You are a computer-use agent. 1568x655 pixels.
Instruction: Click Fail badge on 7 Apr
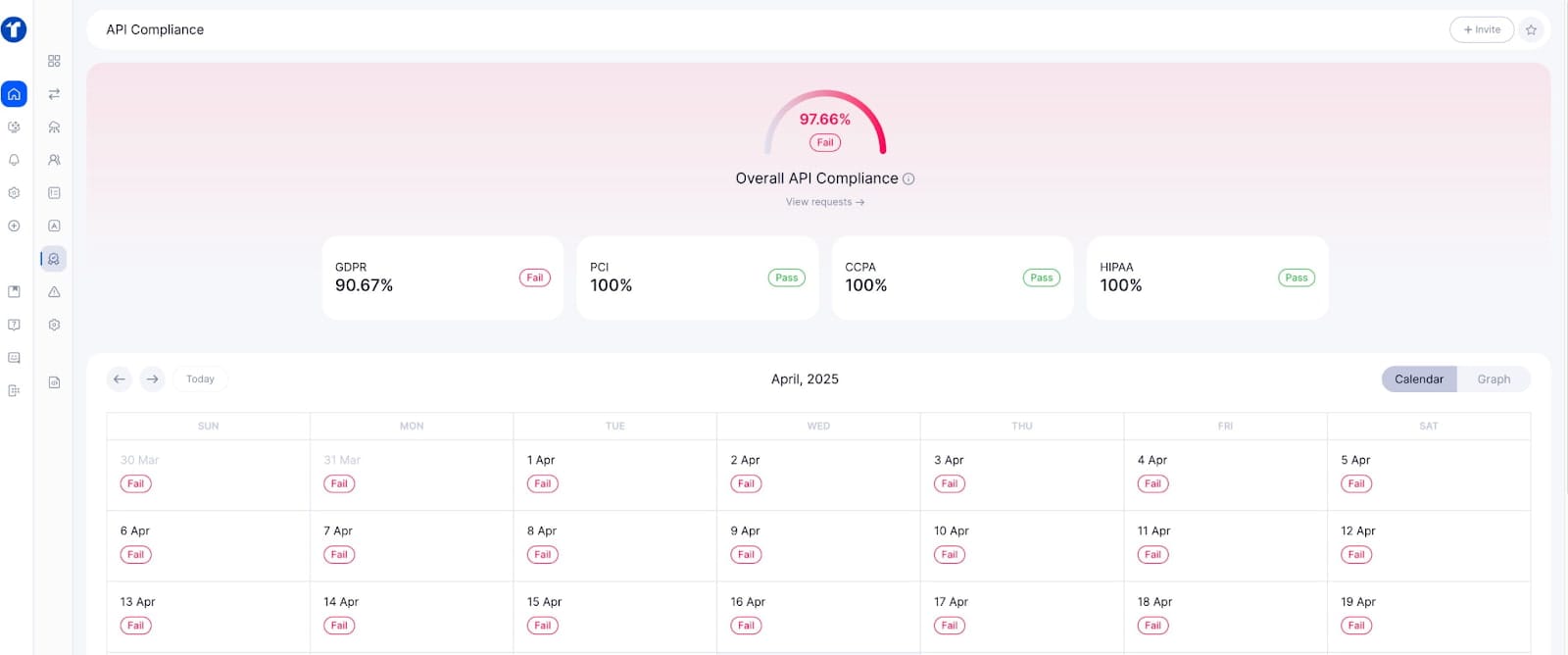pyautogui.click(x=339, y=555)
